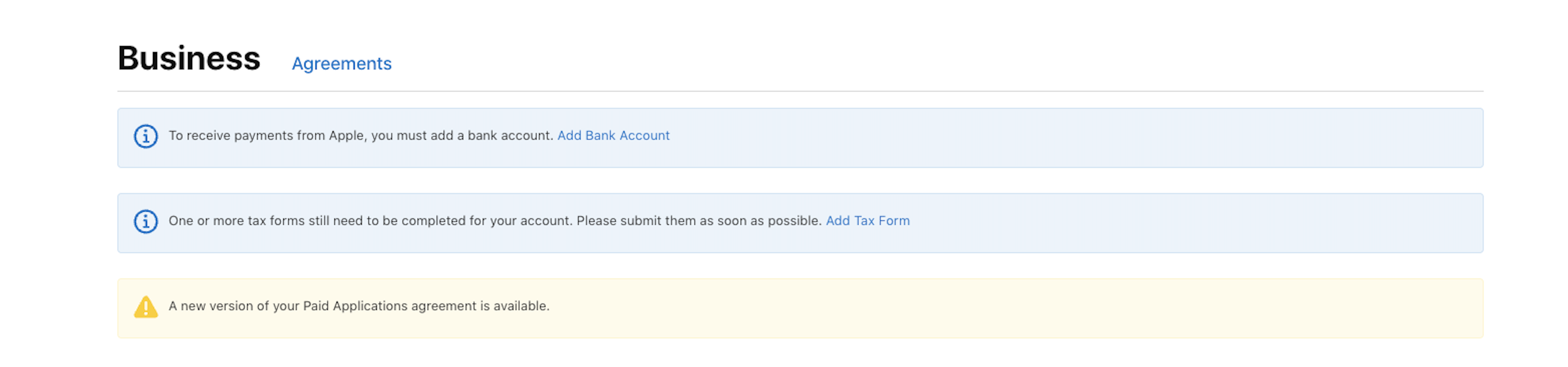Click the yellow warning triangle icon
Screen dimensions: 1568x367
click(x=145, y=307)
